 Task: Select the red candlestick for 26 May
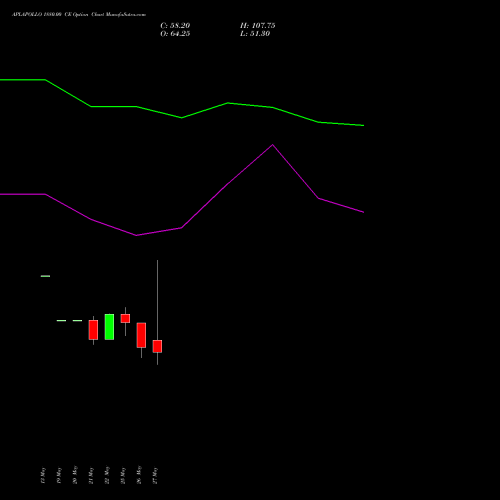tap(141, 335)
